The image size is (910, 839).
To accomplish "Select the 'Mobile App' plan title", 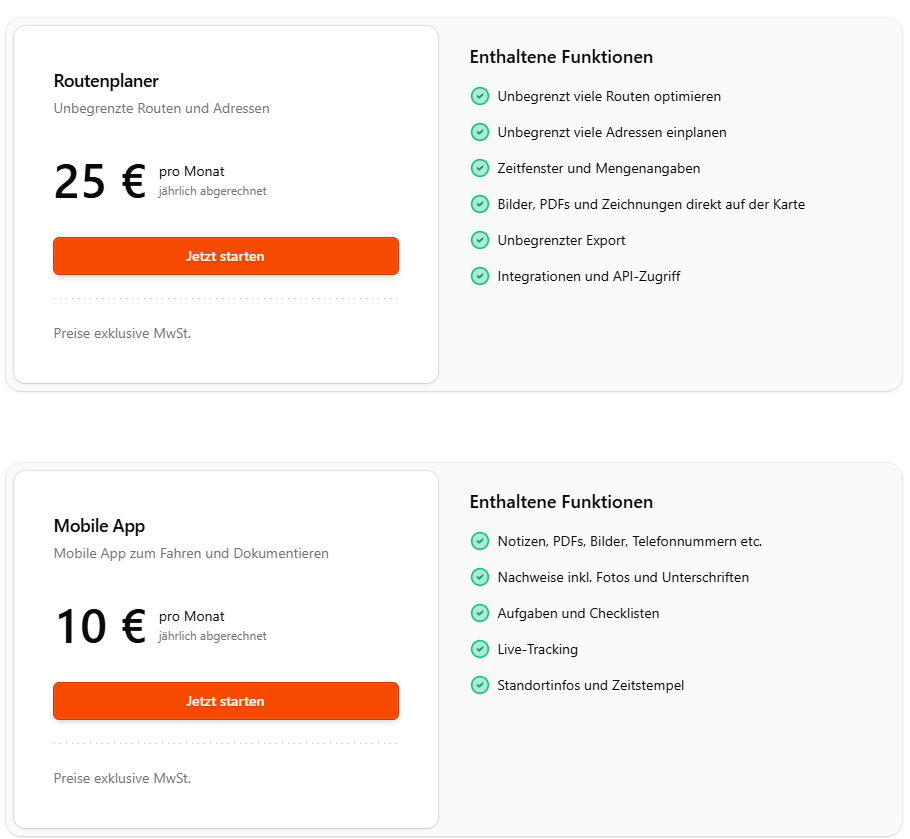I will coord(99,526).
